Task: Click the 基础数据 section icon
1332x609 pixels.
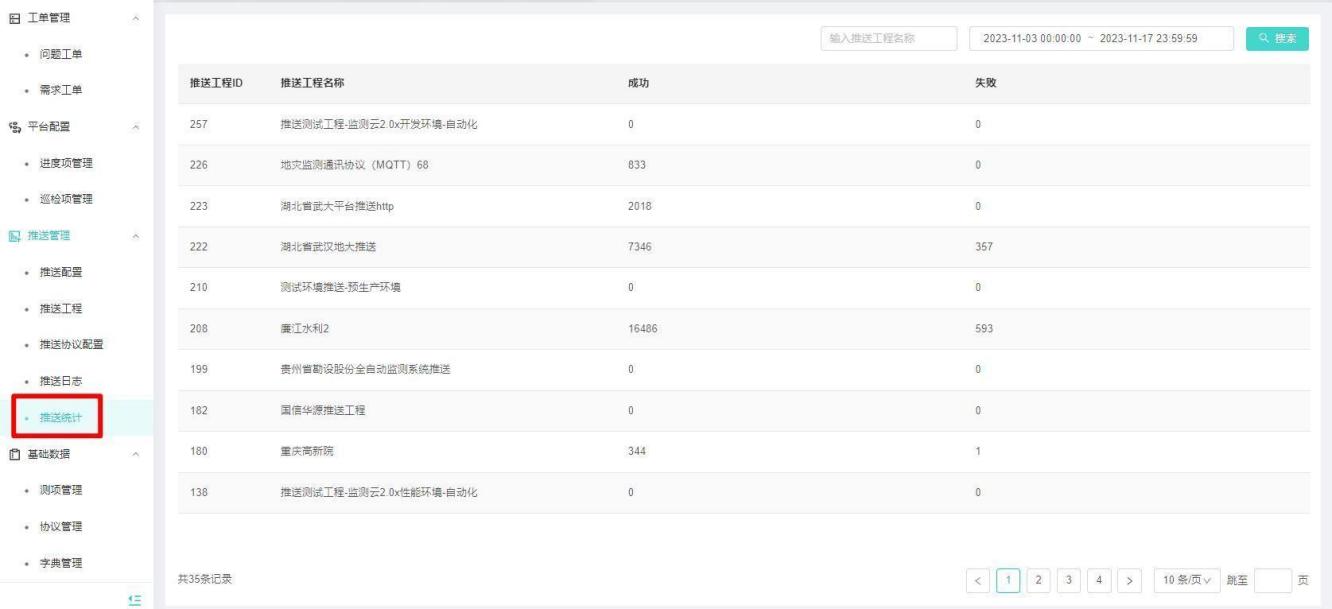Action: (13, 454)
